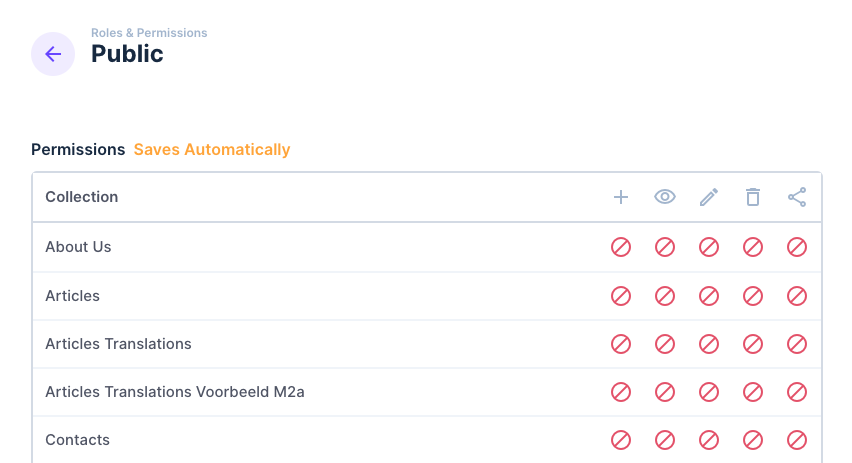Go back using the arrow button
The image size is (852, 463).
(53, 54)
